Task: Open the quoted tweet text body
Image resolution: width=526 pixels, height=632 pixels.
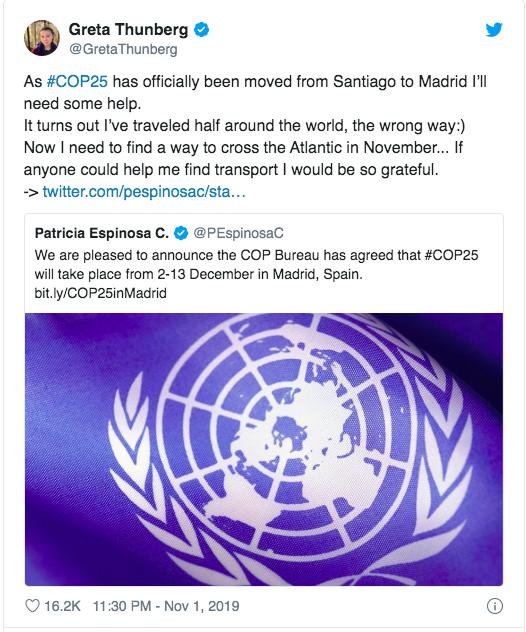Action: click(x=256, y=274)
